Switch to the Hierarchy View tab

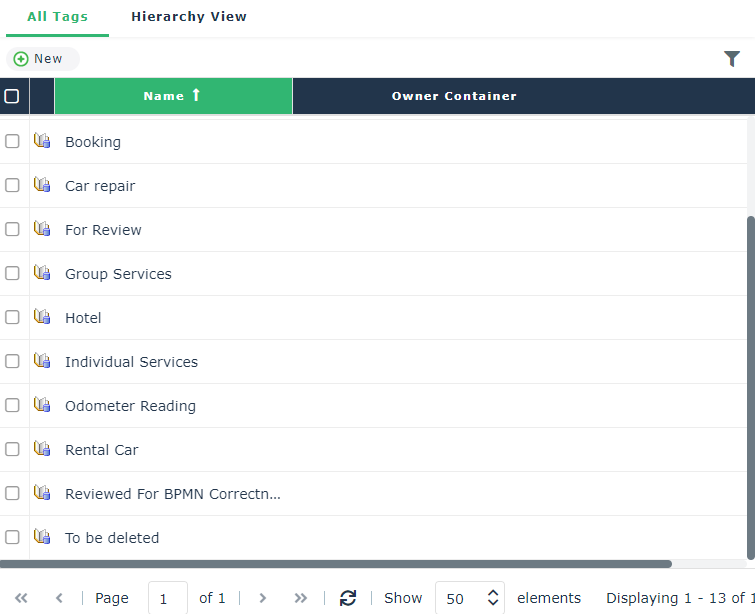coord(189,17)
